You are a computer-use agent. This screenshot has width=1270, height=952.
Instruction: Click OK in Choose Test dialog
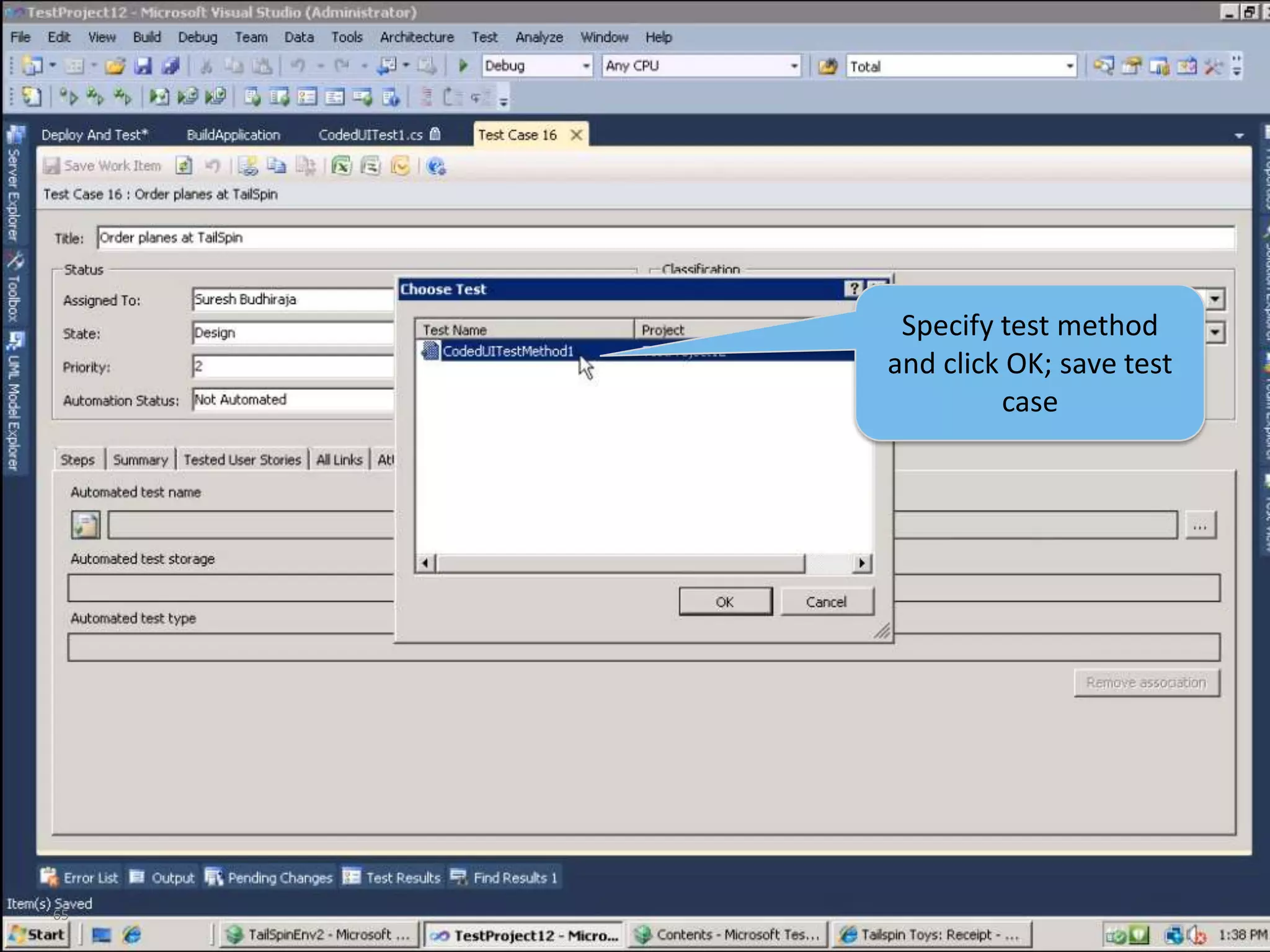[725, 601]
